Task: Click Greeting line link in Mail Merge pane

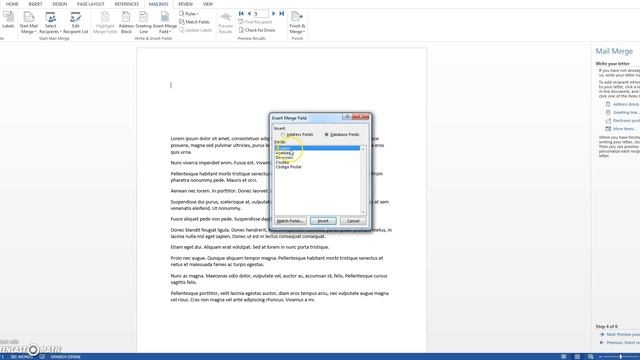Action: tap(626, 112)
